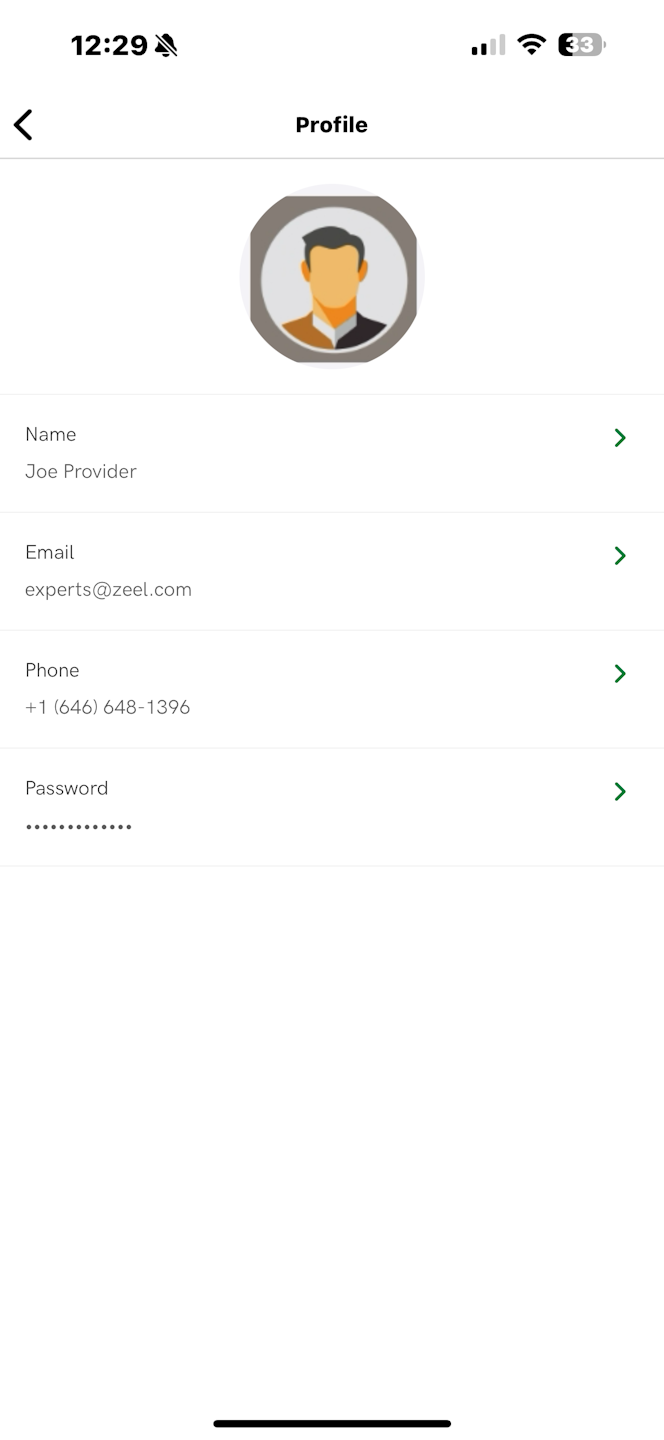The image size is (664, 1440).
Task: Select the +1 (646) 648-1396 phone number
Action: 108,708
